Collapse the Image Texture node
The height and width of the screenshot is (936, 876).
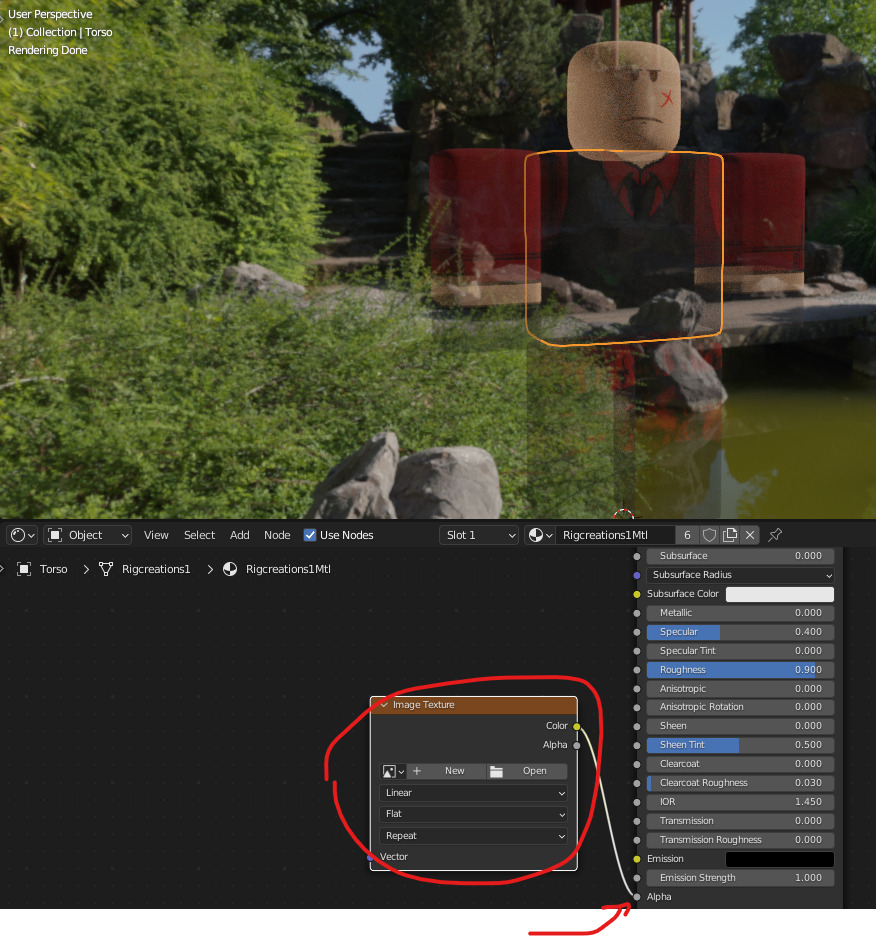click(384, 705)
